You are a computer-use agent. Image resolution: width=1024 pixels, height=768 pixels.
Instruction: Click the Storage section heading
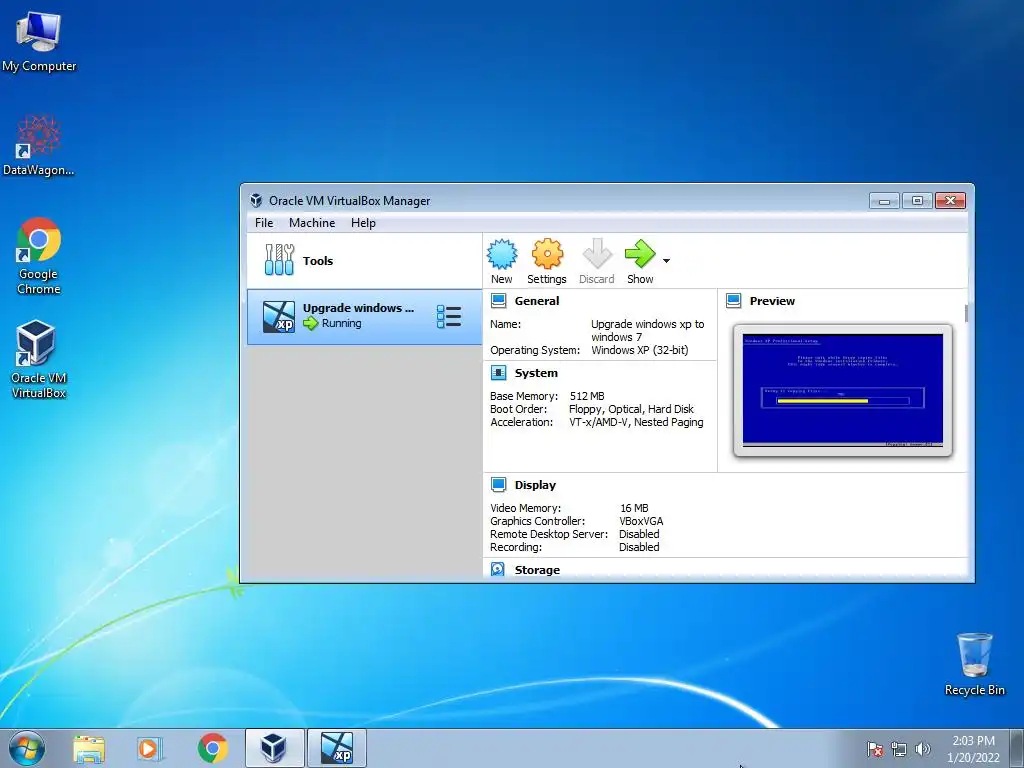[x=537, y=570]
